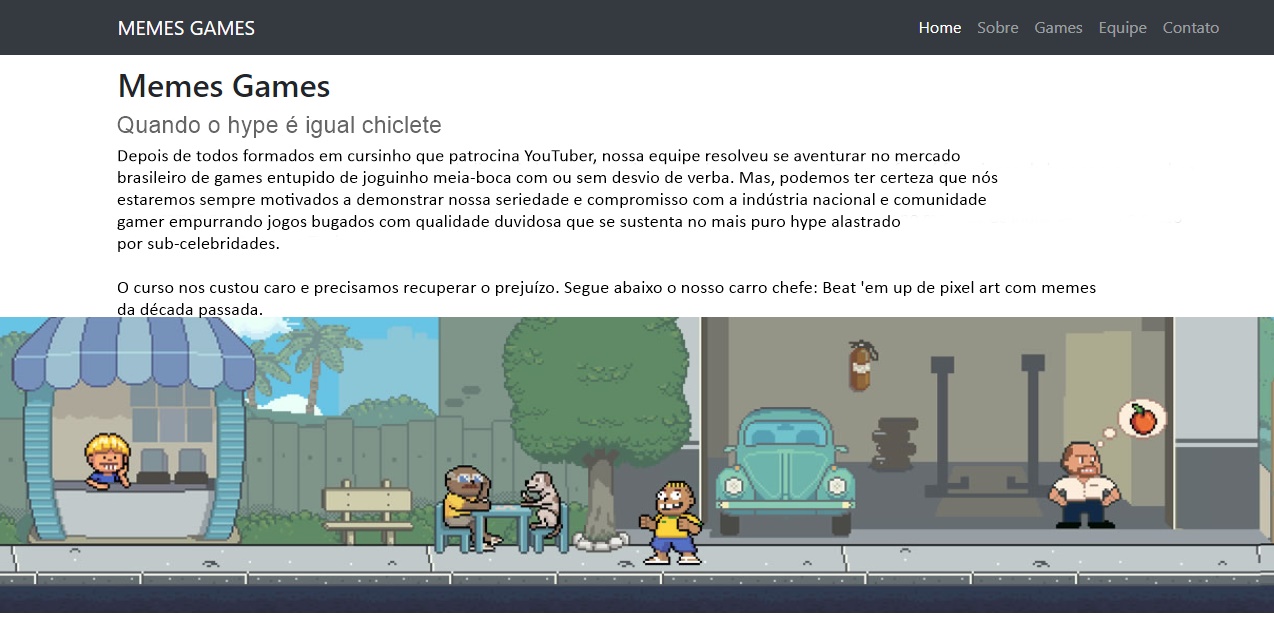Click the kid in yellow shirt on sidewalk

pyautogui.click(x=672, y=522)
